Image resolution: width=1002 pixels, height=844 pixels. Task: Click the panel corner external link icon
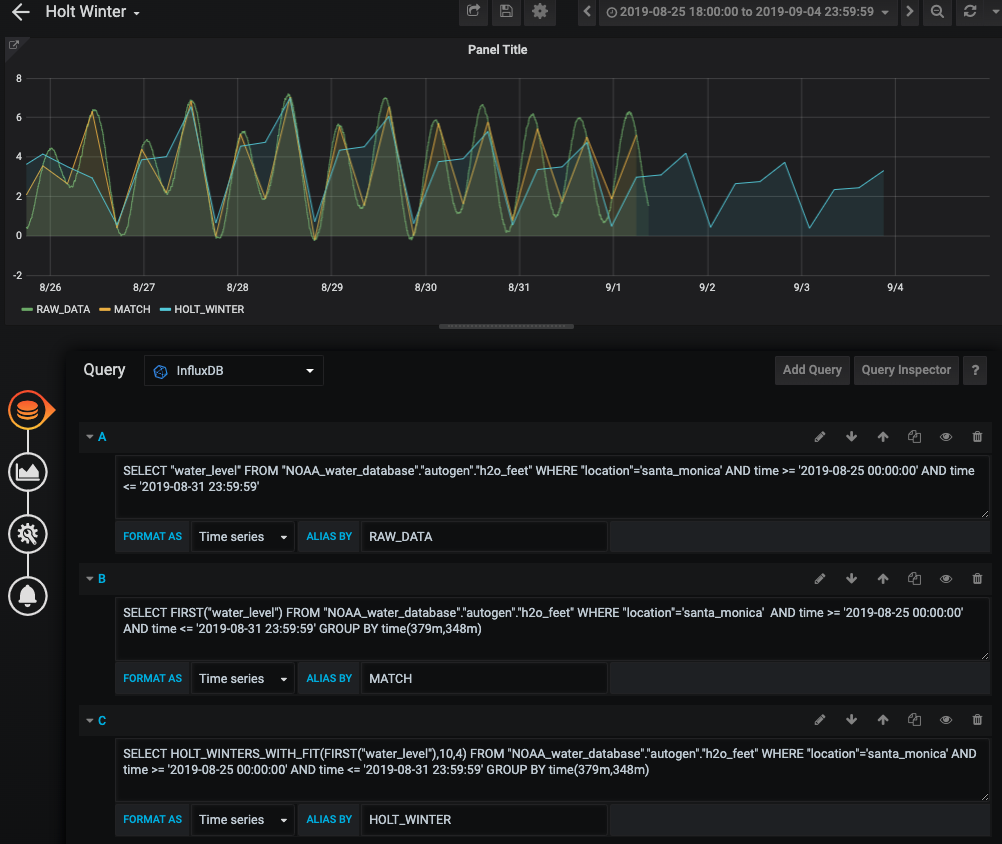point(13,45)
